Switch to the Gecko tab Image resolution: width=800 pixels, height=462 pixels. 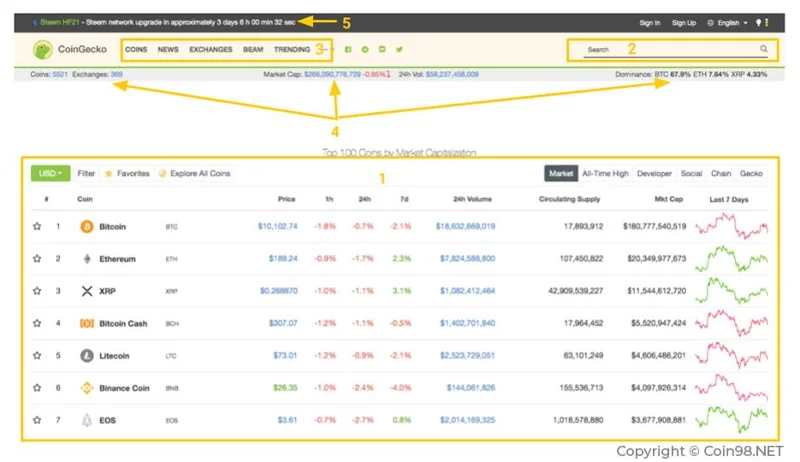[x=751, y=173]
